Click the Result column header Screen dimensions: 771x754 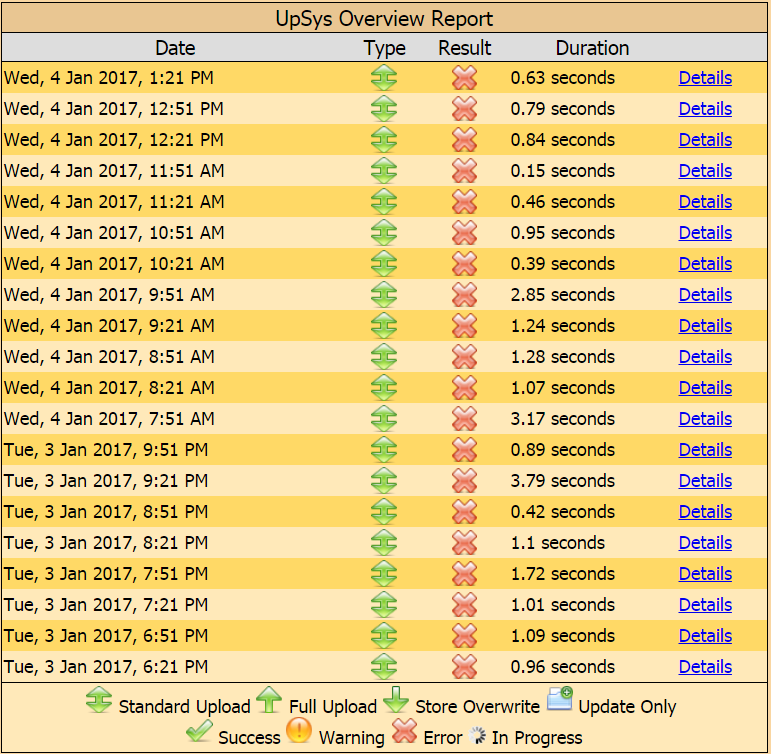pos(464,48)
